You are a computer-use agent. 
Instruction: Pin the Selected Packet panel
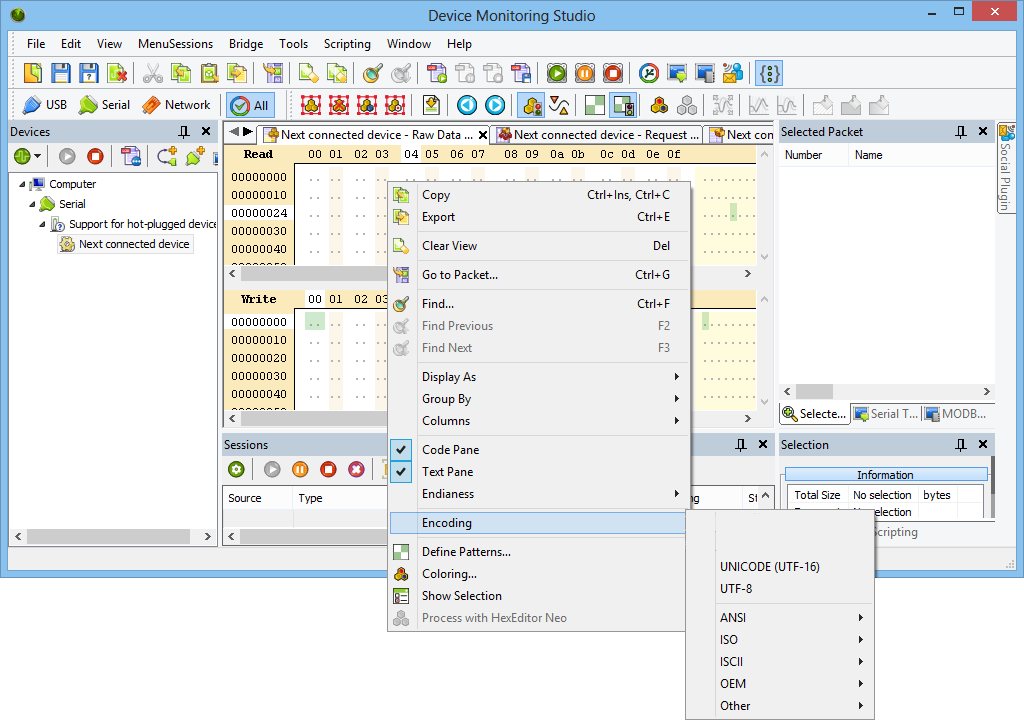pyautogui.click(x=961, y=131)
